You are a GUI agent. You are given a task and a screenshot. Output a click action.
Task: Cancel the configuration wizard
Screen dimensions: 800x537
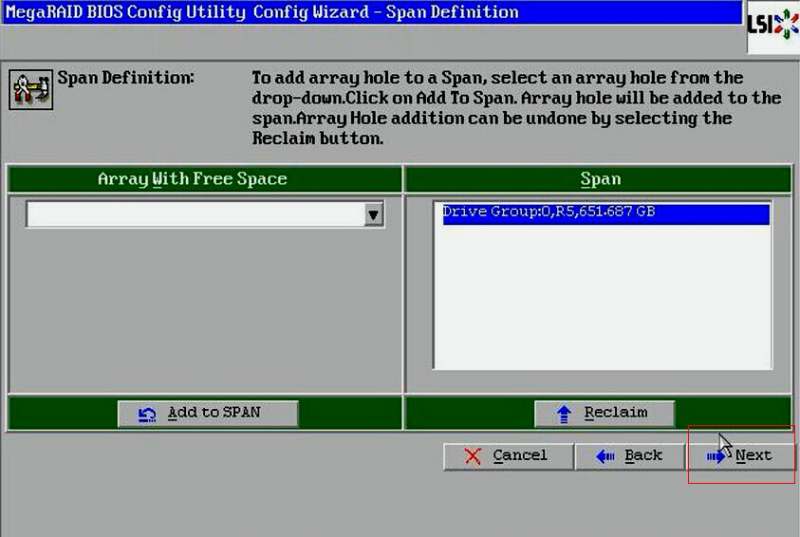[x=508, y=456]
